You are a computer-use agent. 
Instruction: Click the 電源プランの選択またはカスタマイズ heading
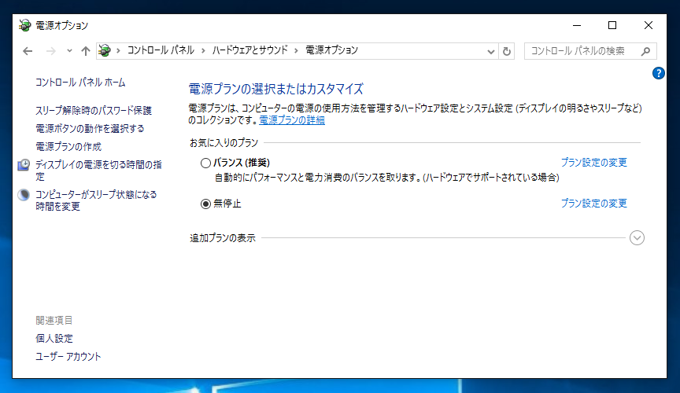click(276, 89)
